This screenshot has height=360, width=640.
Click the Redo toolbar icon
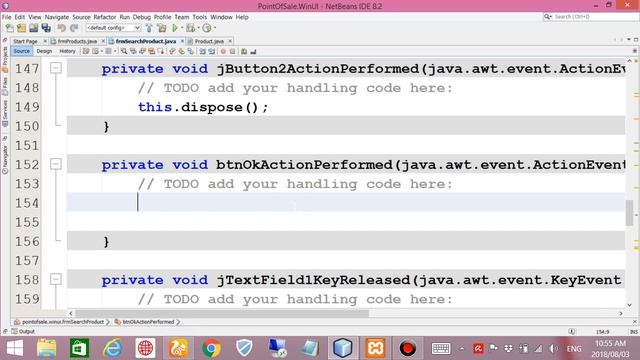point(74,28)
